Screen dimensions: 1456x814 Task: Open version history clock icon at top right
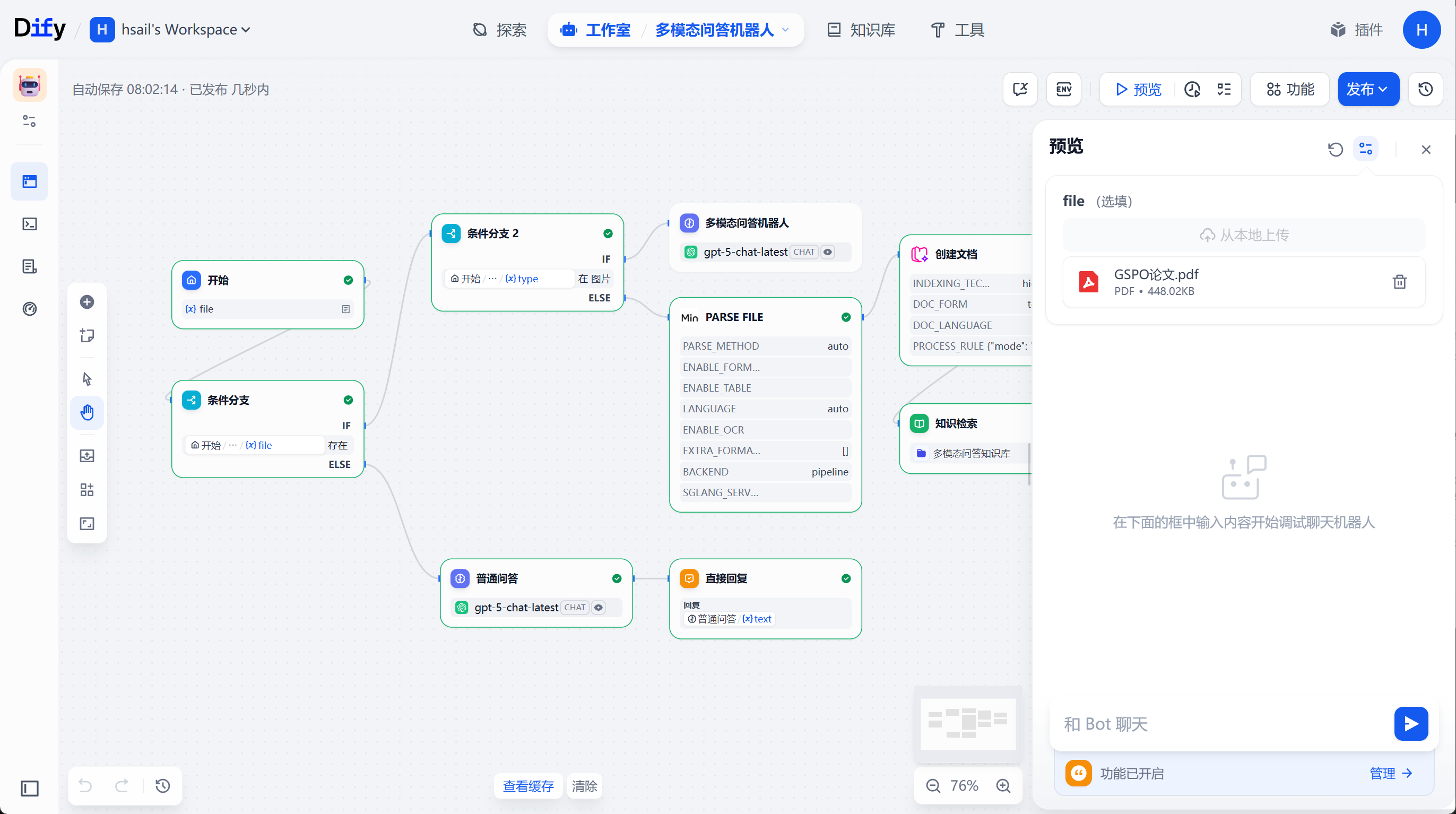1425,89
